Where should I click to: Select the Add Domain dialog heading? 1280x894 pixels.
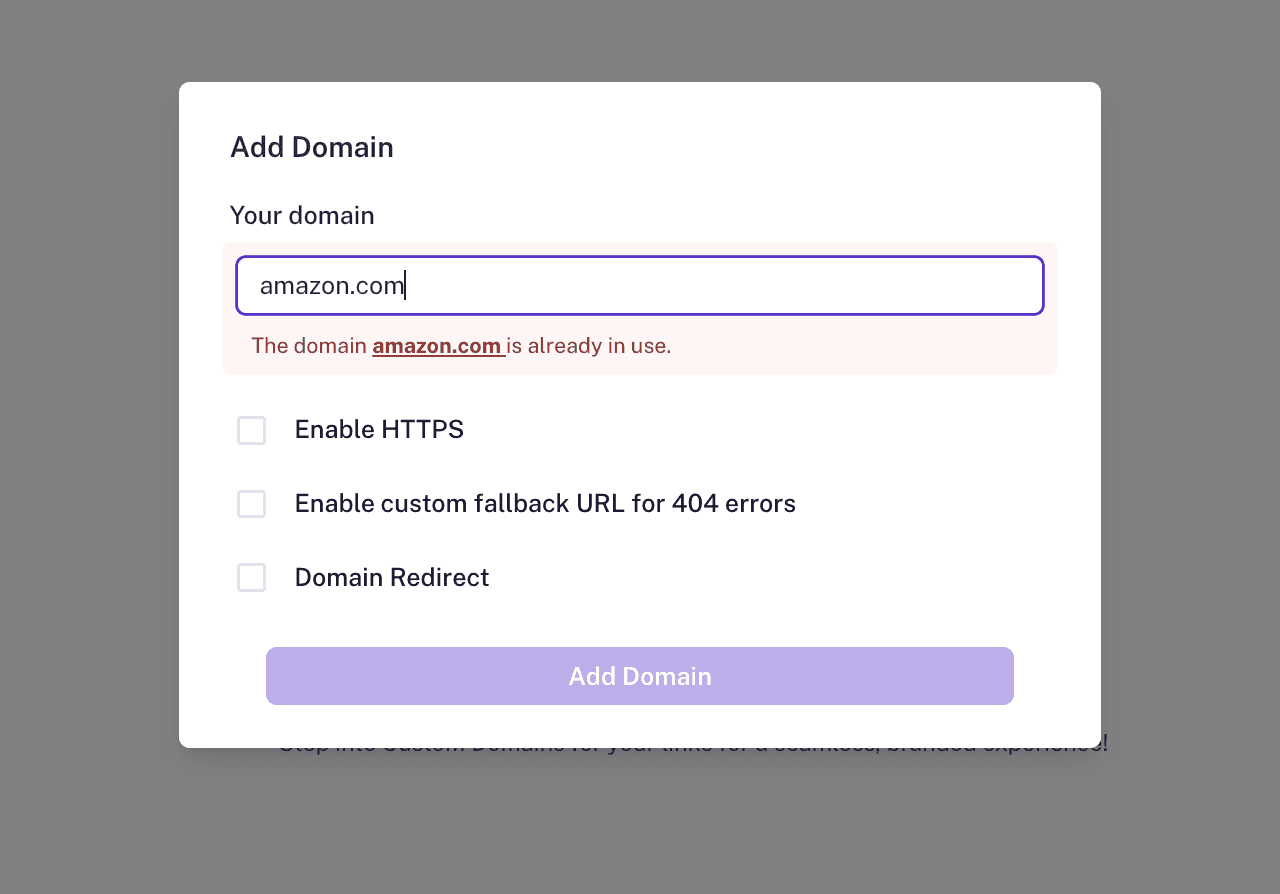click(312, 147)
